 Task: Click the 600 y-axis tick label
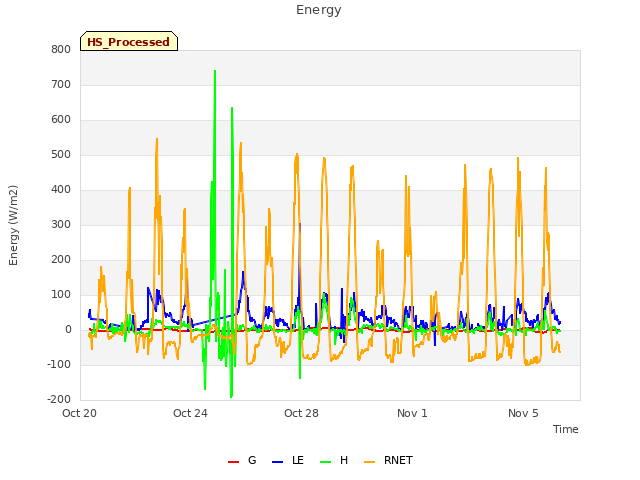[61, 120]
